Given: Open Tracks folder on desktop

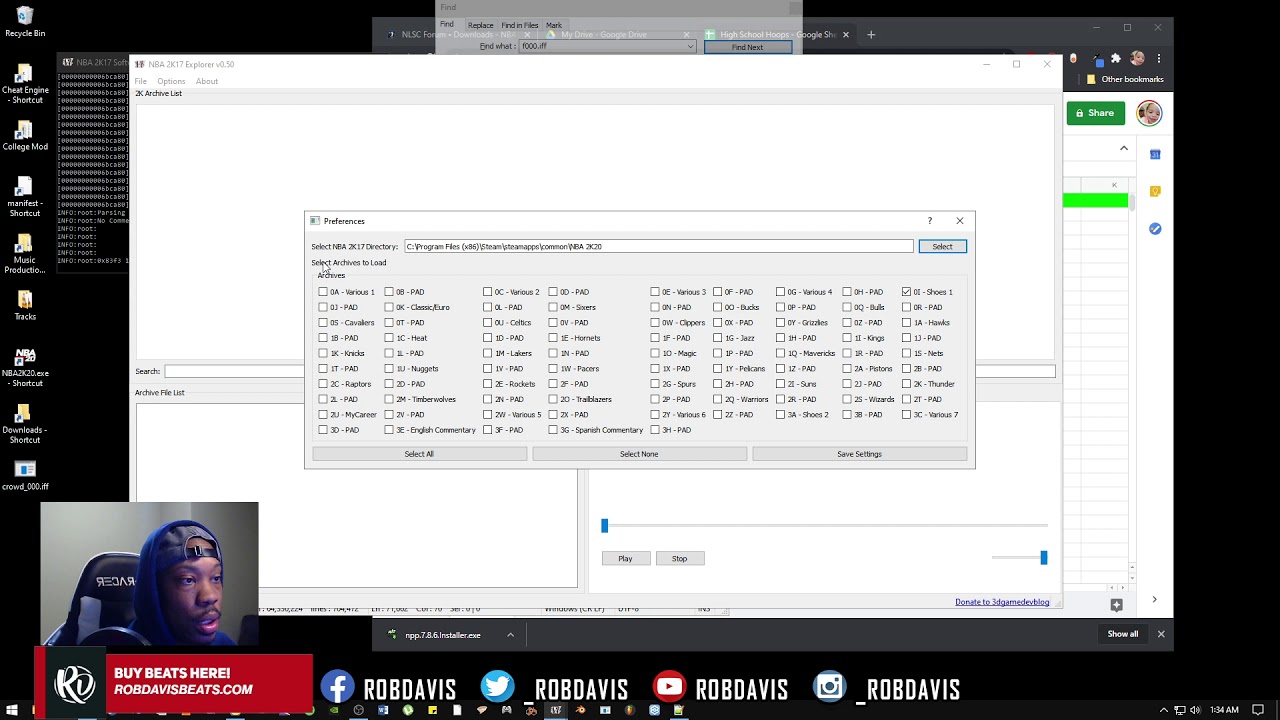Looking at the screenshot, I should pos(25,305).
